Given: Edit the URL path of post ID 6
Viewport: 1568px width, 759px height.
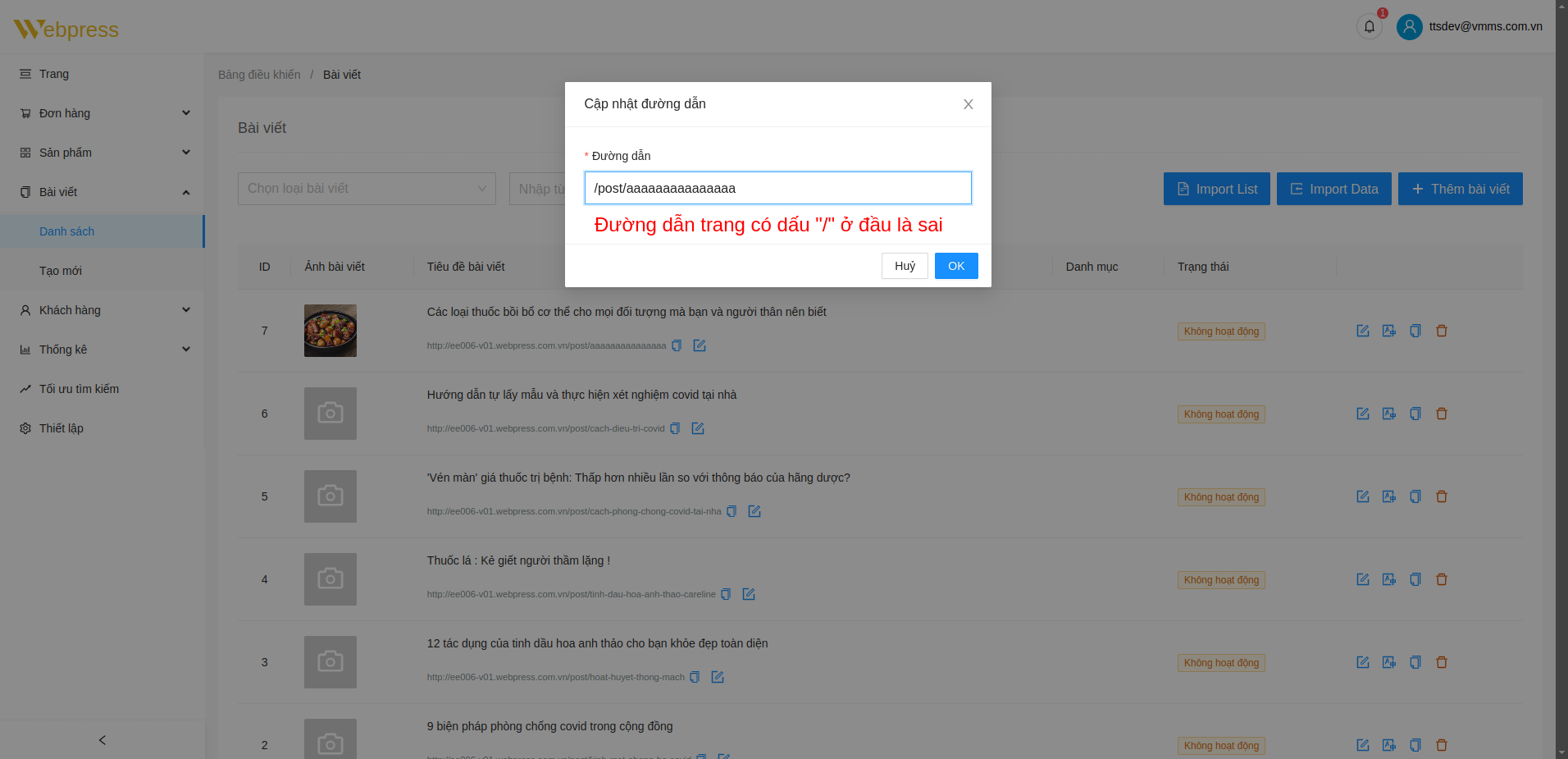Looking at the screenshot, I should pyautogui.click(x=698, y=428).
